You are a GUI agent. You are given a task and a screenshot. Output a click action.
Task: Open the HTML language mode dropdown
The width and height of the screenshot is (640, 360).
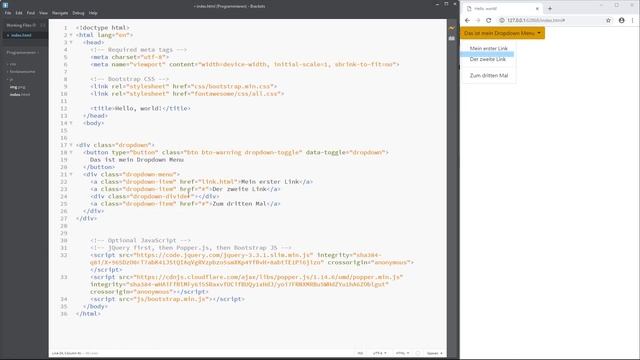tap(402, 353)
